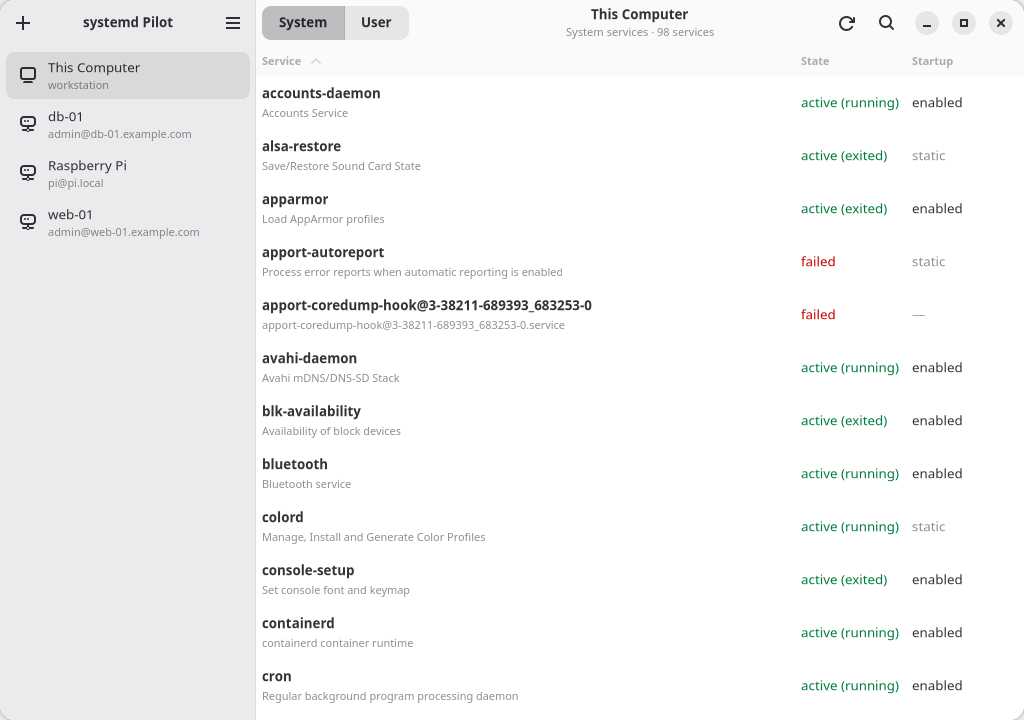Screen dimensions: 1024x720
Task: Sort by the State column header
Action: 815,61
